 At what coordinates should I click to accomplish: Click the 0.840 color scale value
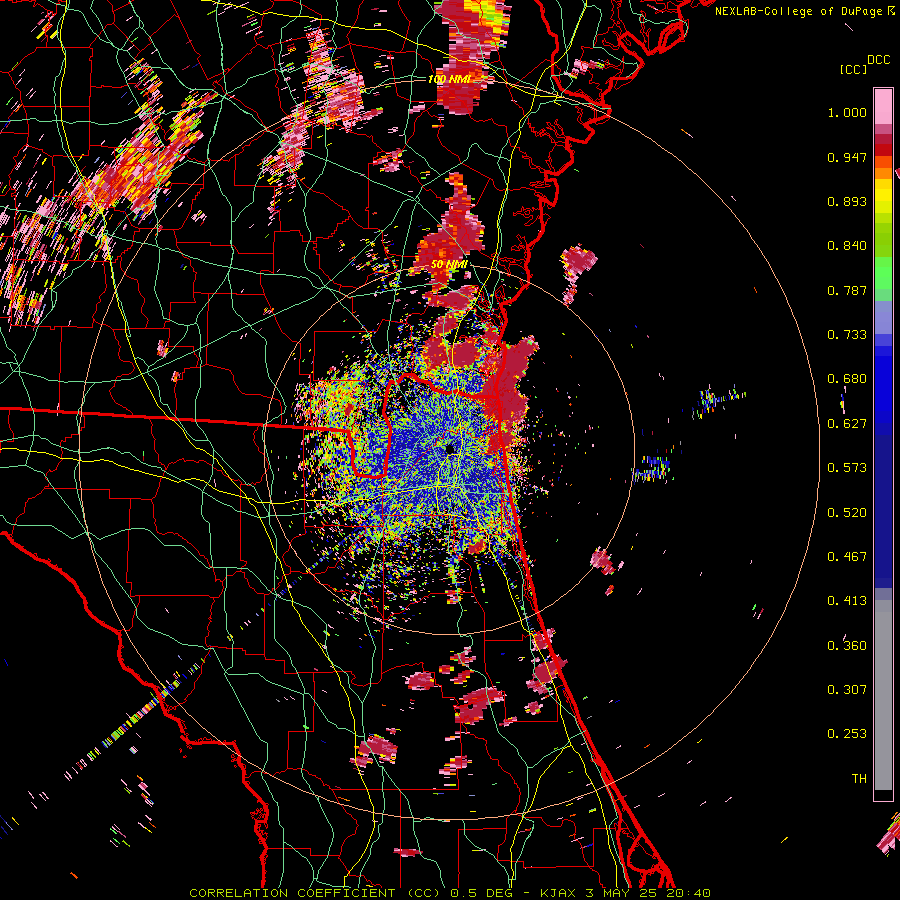[x=847, y=246]
